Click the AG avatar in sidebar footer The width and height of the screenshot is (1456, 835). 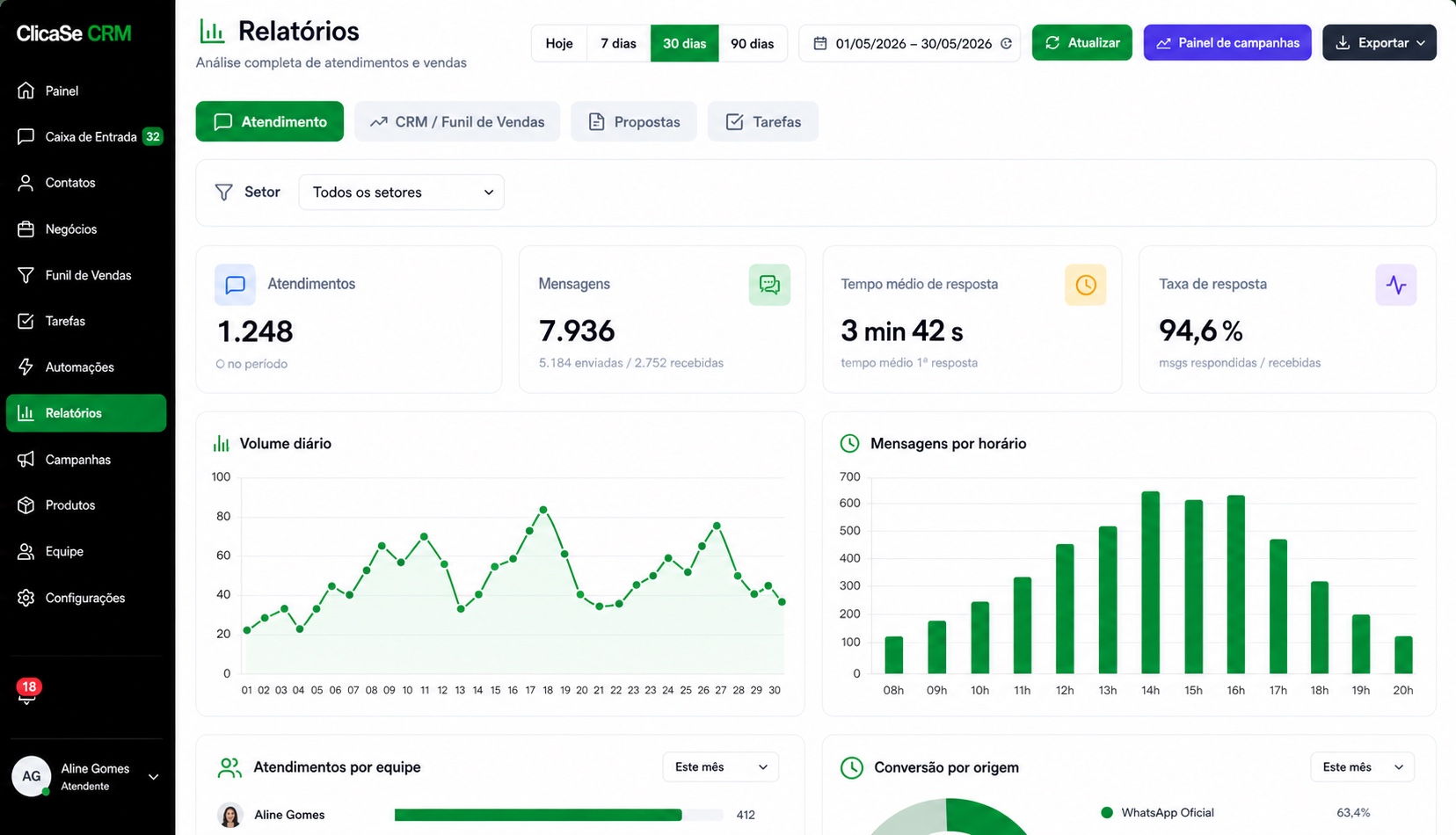[x=32, y=776]
